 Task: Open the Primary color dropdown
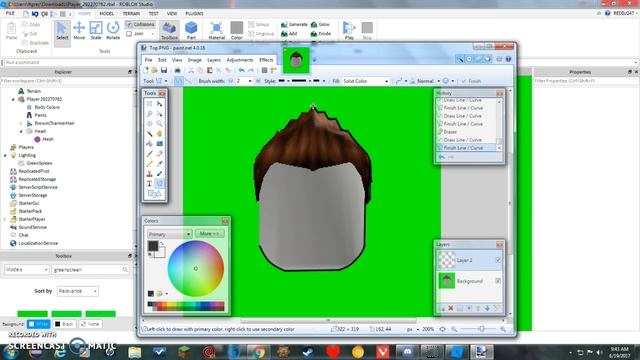tap(169, 234)
